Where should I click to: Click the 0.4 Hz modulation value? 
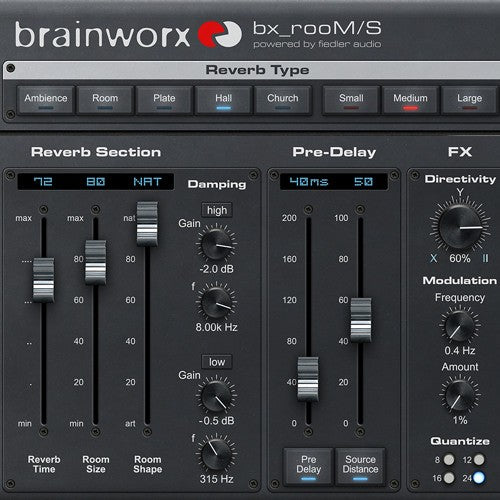coord(460,351)
